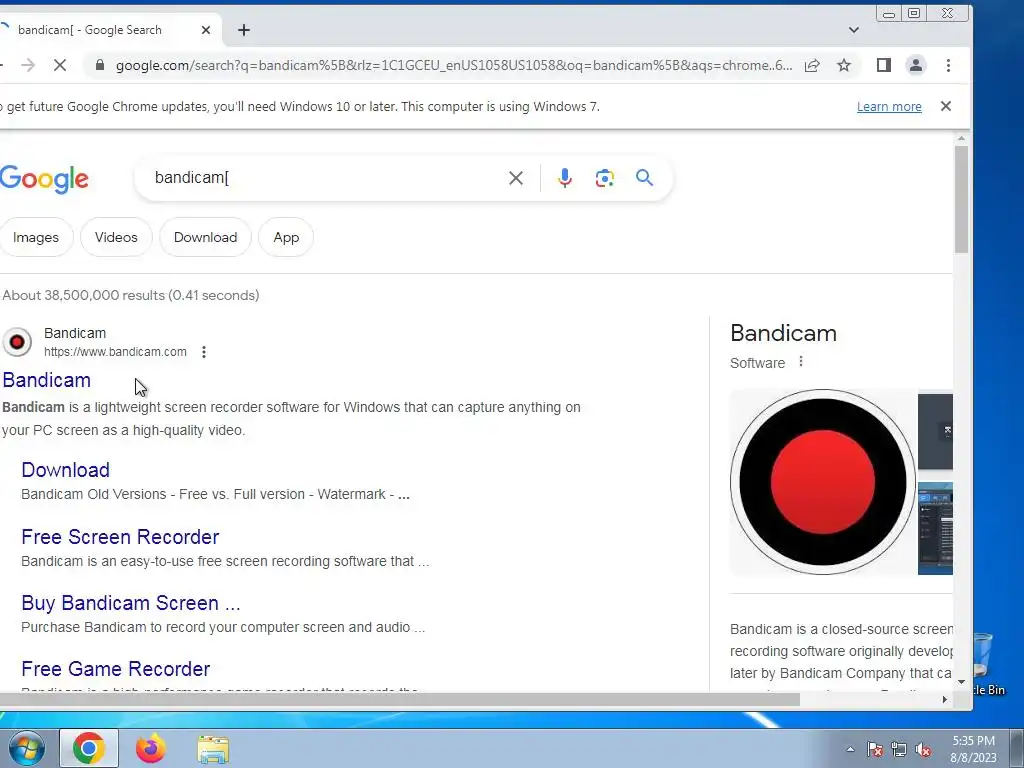View the upper-right dark screenshot thumbnail
Image resolution: width=1024 pixels, height=768 pixels.
point(935,431)
